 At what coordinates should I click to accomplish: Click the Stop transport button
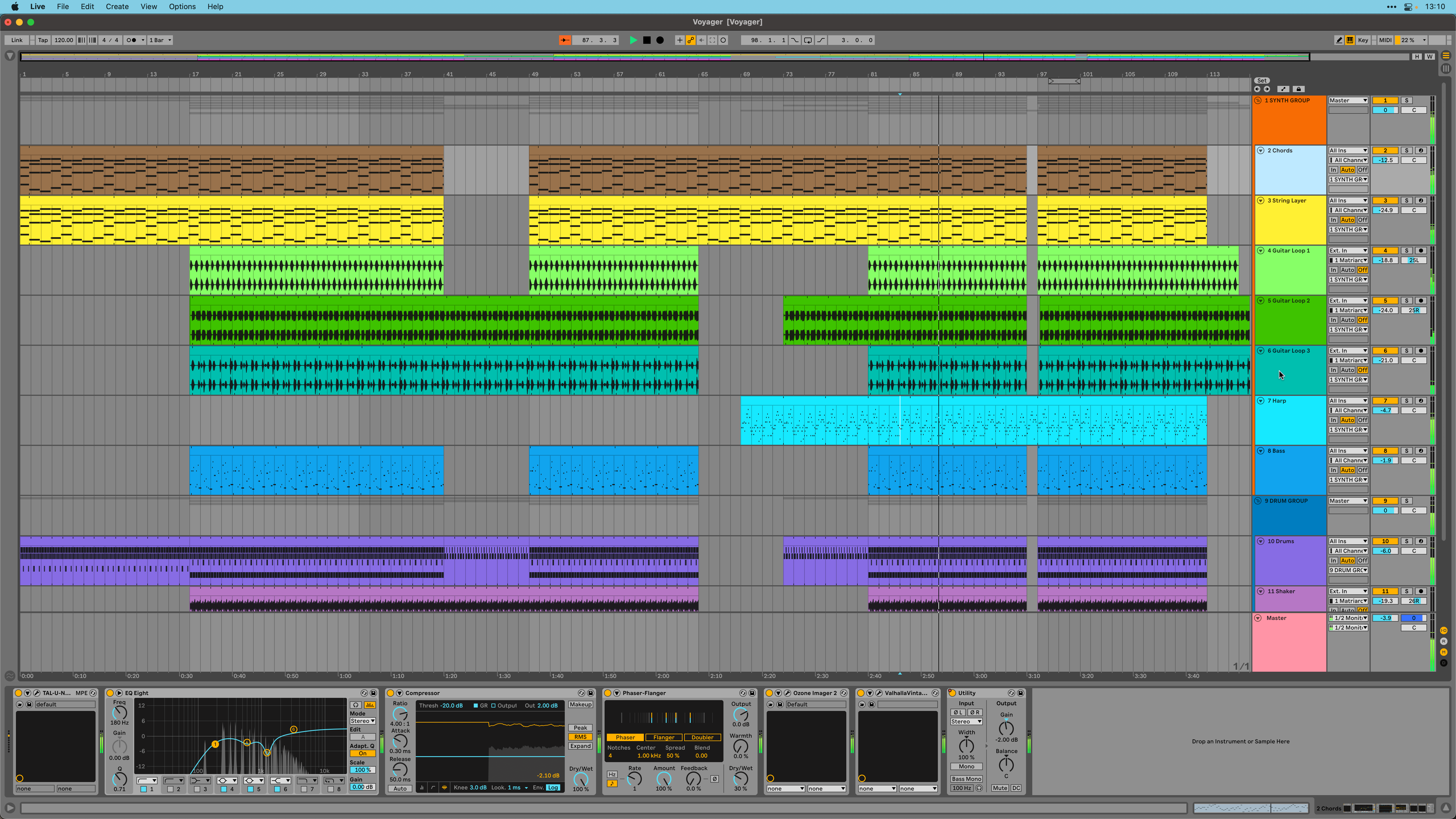647,40
